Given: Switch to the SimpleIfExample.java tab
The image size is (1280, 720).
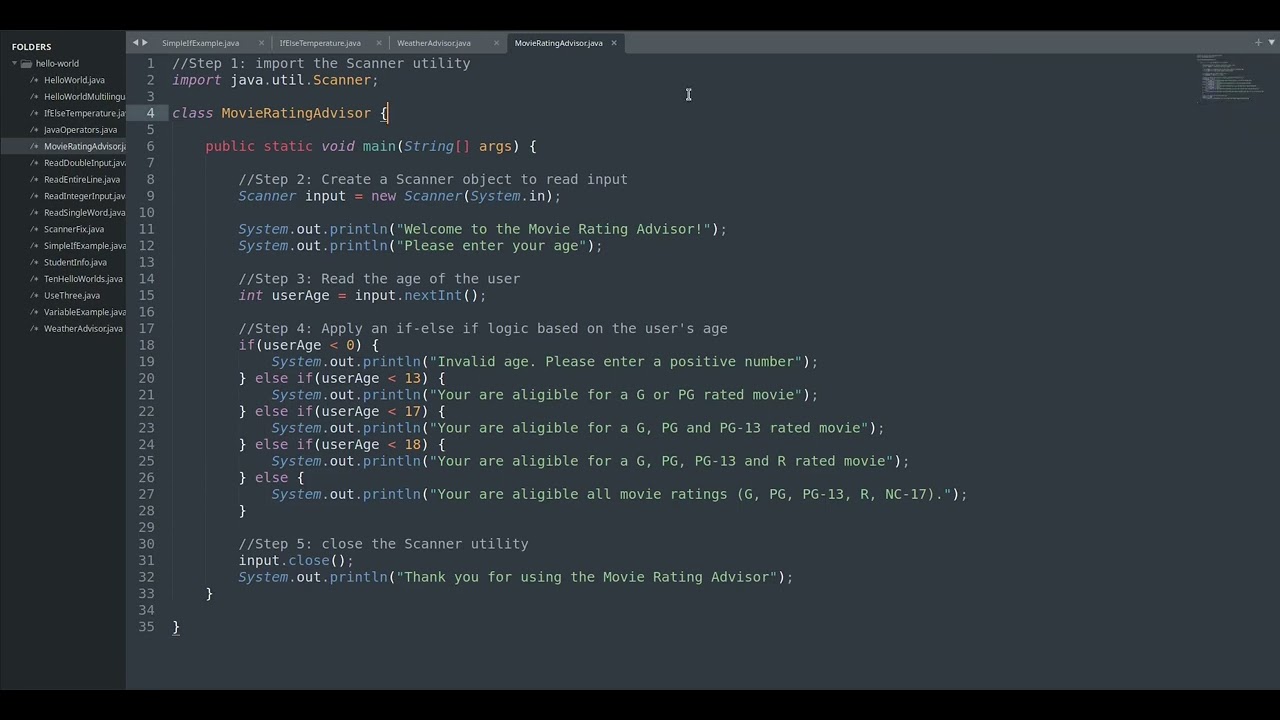Looking at the screenshot, I should coord(200,43).
